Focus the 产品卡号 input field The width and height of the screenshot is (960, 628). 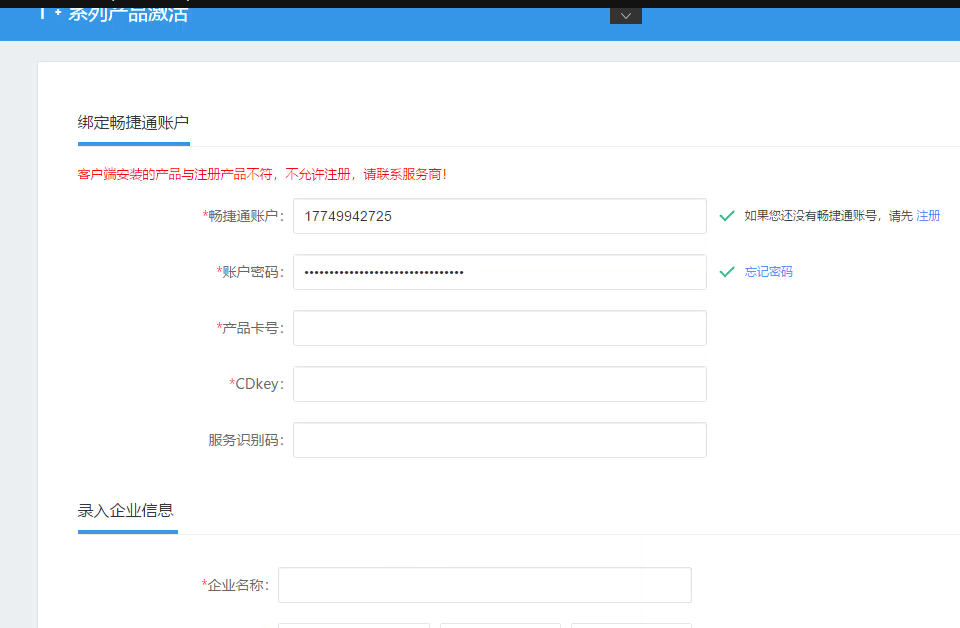[500, 328]
